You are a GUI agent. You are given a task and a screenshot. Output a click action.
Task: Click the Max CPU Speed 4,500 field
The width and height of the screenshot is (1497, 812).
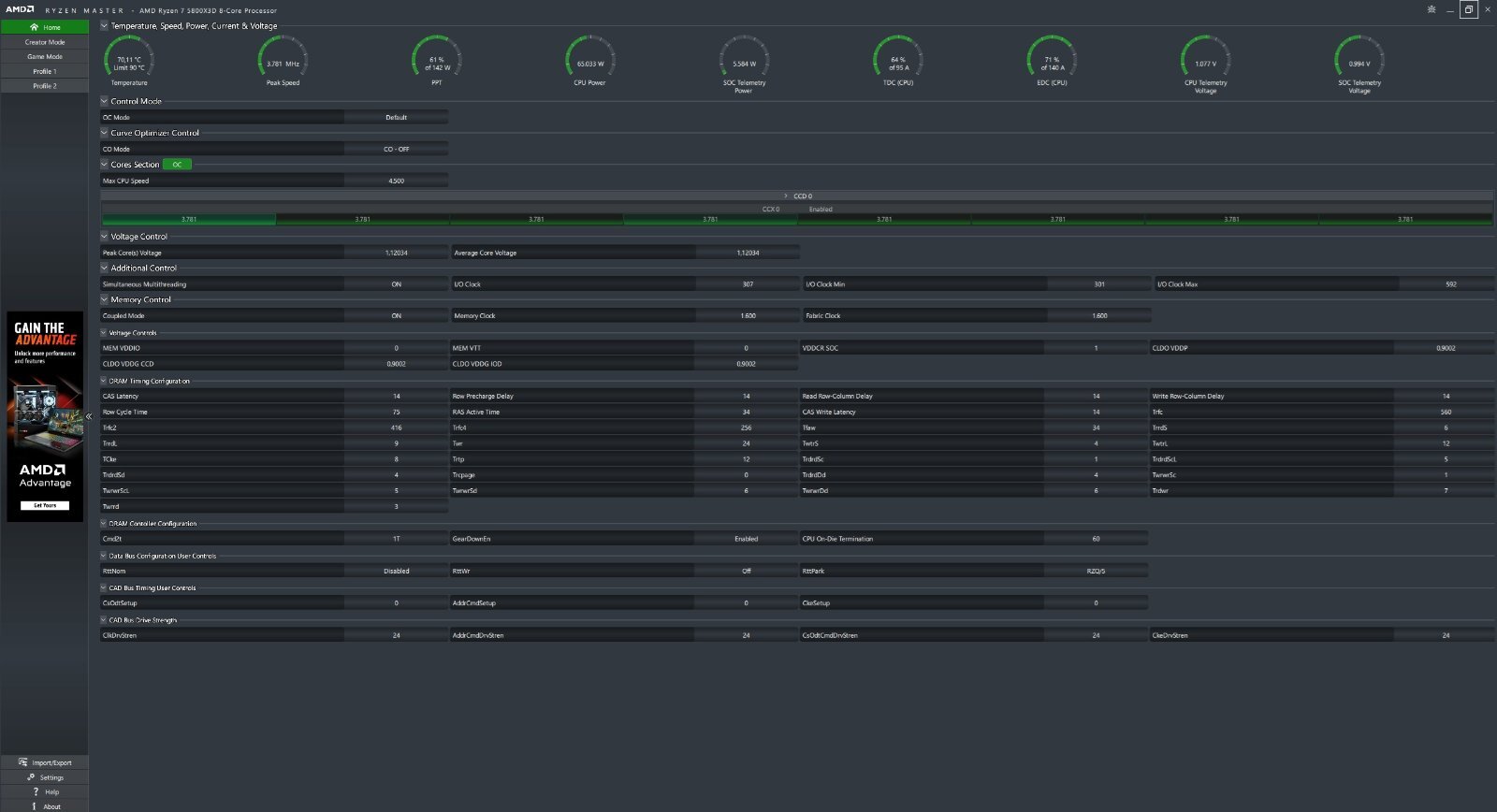pyautogui.click(x=396, y=181)
